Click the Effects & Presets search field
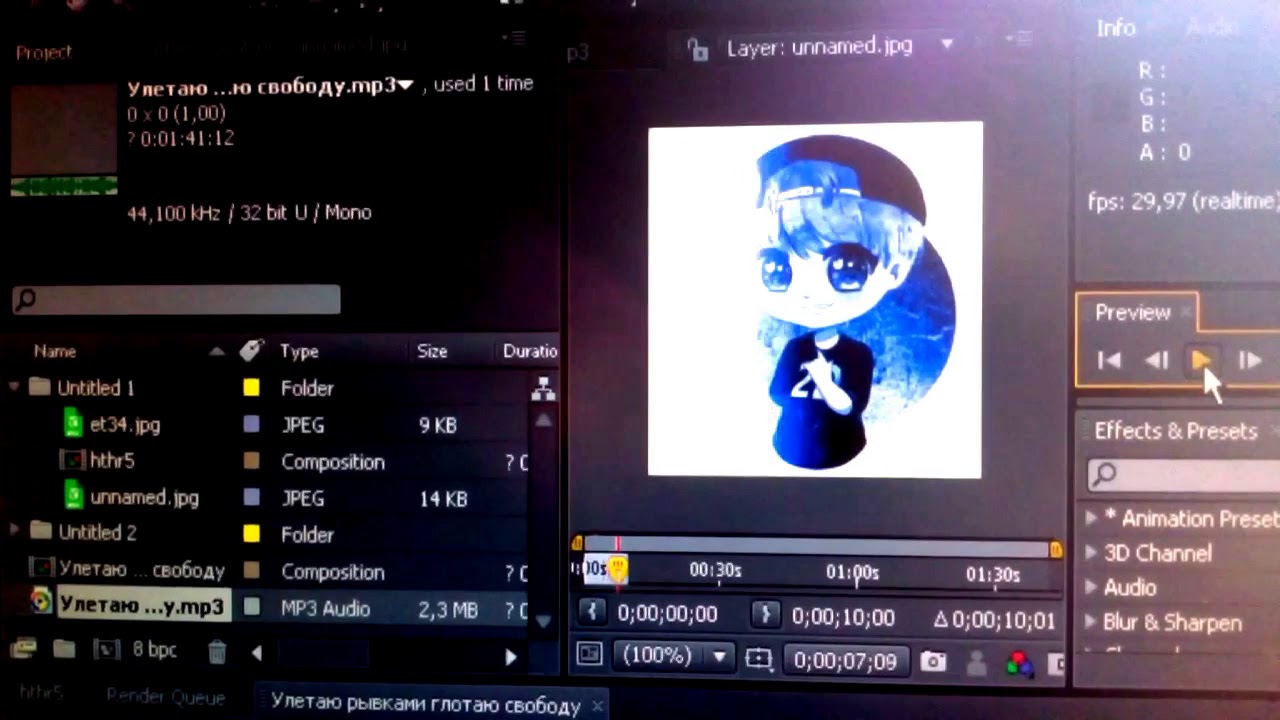Screen dimensions: 1280x720 pos(1183,474)
